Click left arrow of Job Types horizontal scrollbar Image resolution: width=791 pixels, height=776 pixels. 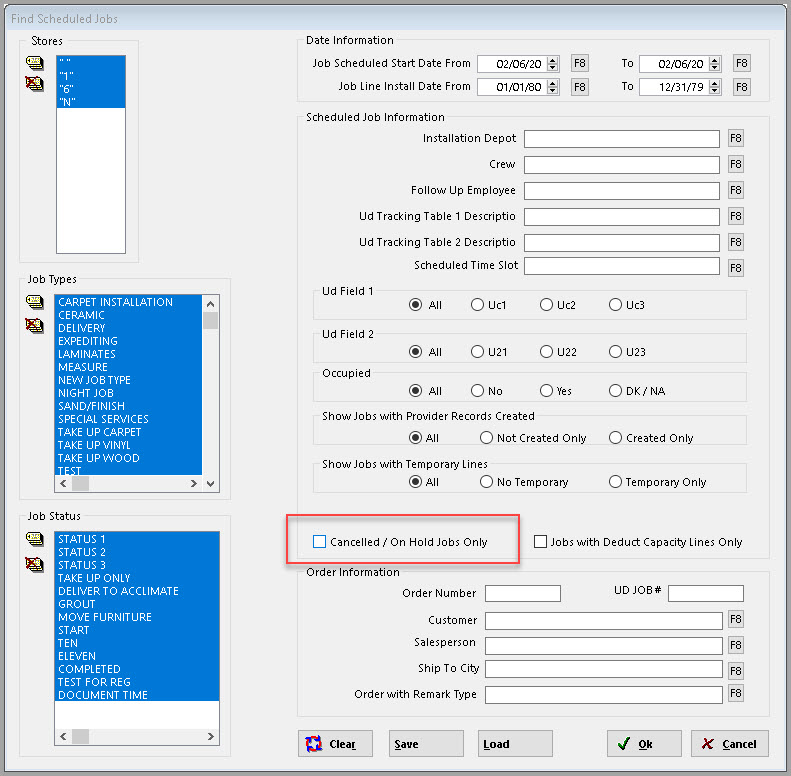[x=63, y=484]
